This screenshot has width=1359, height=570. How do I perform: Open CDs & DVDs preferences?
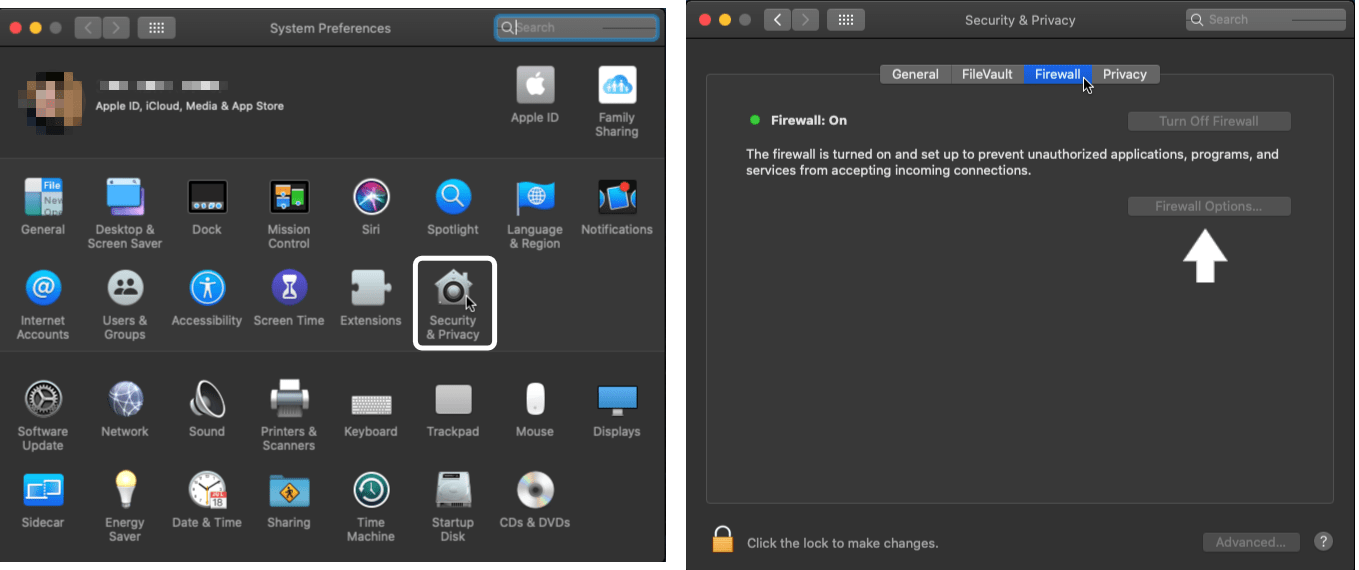535,501
